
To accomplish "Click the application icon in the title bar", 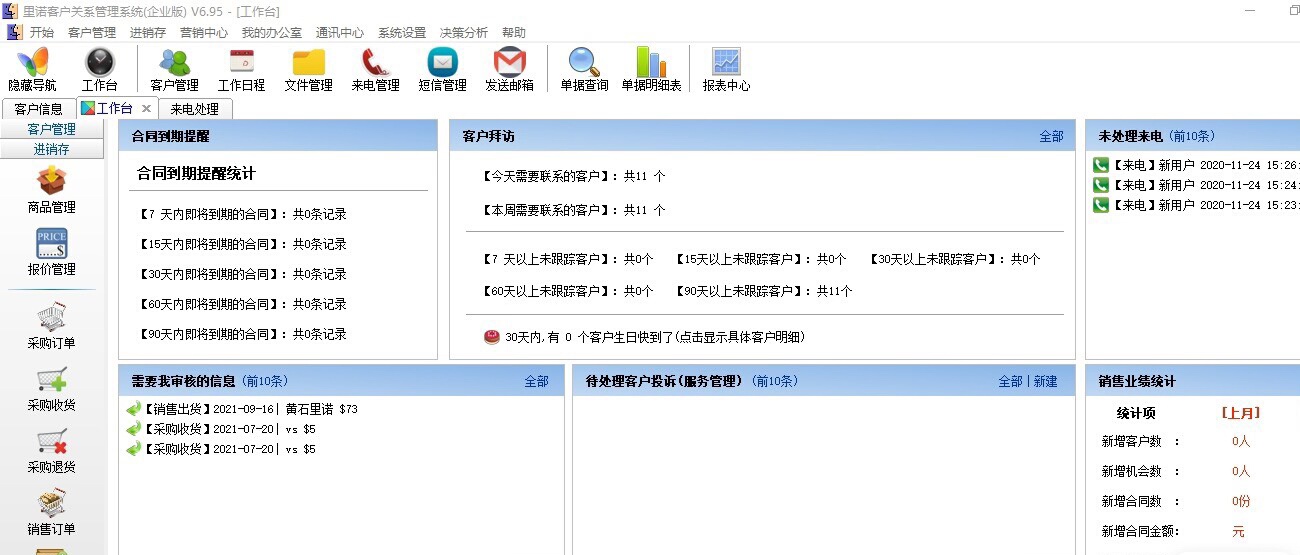I will (13, 11).
